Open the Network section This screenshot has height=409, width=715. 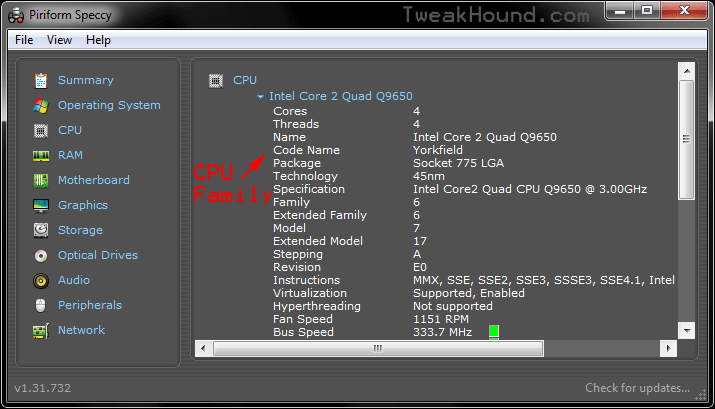pos(81,330)
